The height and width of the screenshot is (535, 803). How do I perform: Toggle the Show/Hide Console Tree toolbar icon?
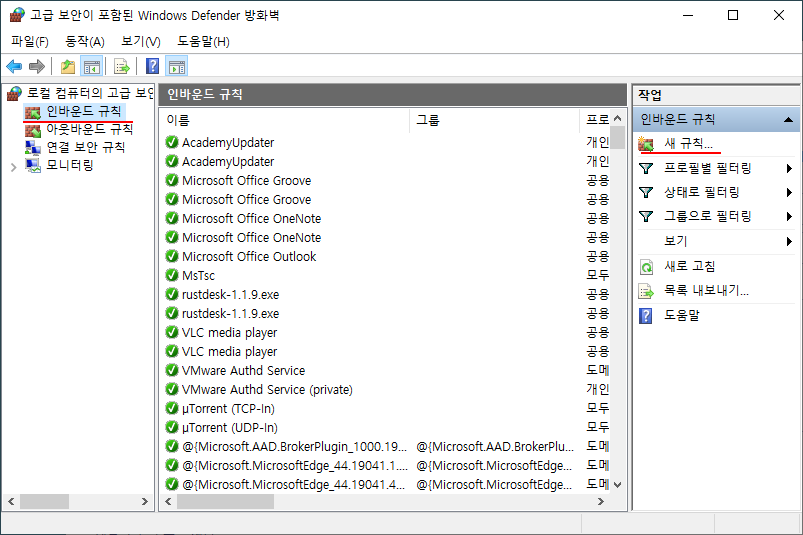pos(92,67)
